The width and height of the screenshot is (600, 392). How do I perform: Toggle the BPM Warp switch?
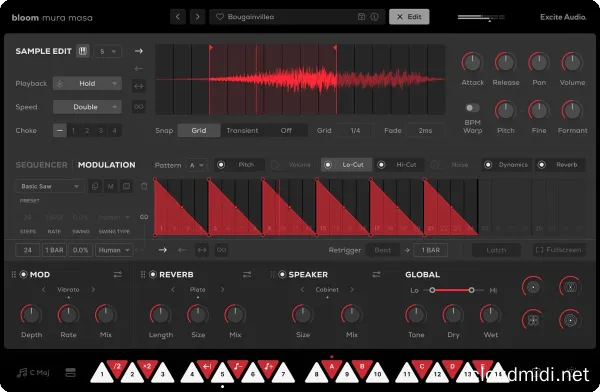point(472,108)
